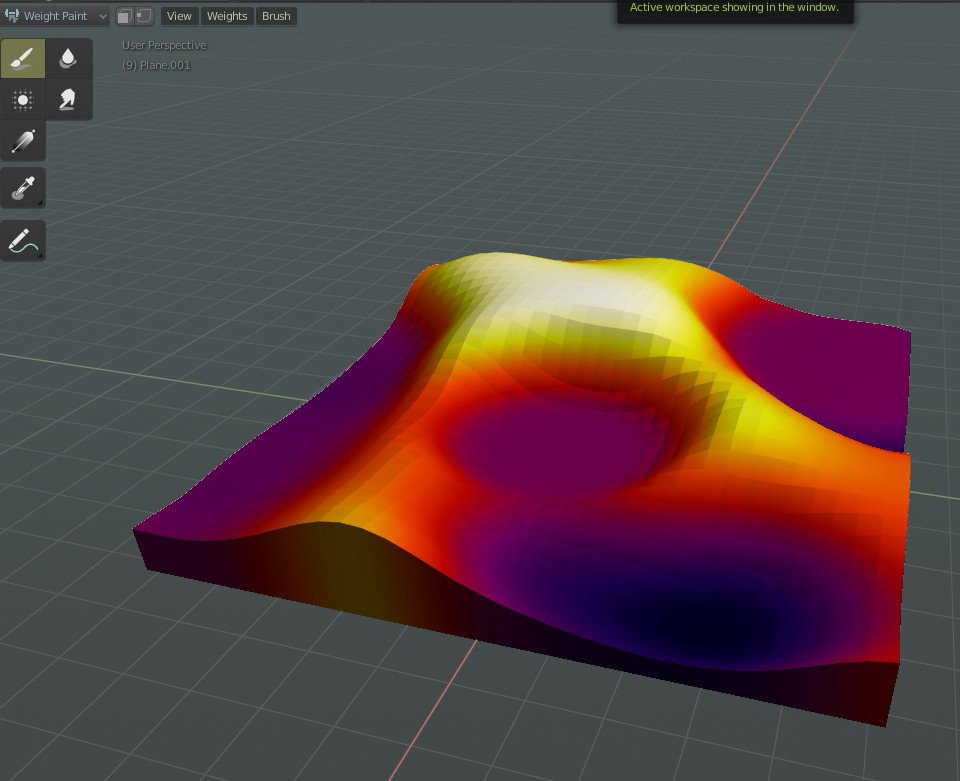Image resolution: width=960 pixels, height=781 pixels.
Task: Click the "Active workspace showing in the window." tooltip
Action: click(734, 8)
